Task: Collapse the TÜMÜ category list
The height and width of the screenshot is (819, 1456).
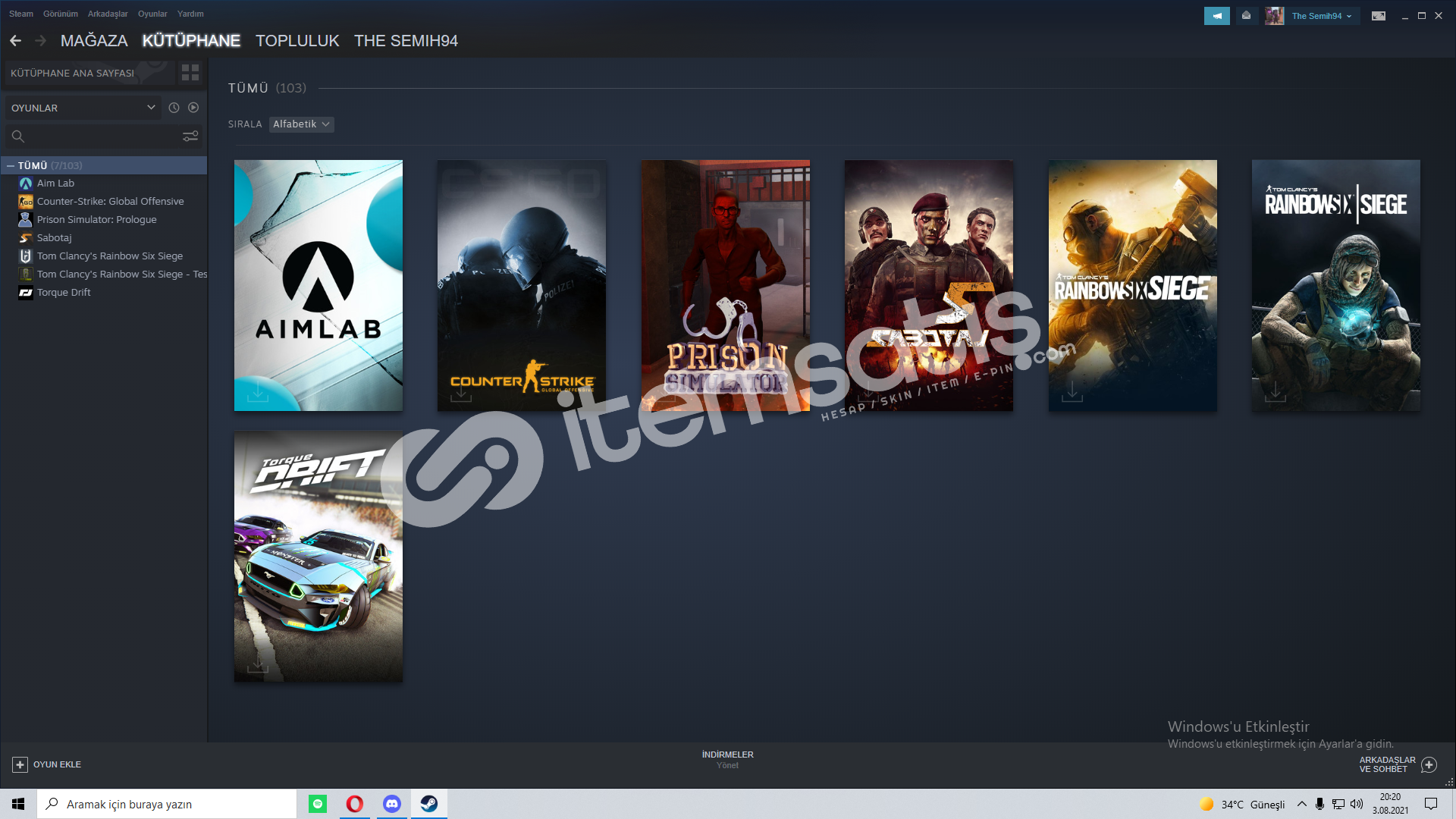Action: pos(11,165)
